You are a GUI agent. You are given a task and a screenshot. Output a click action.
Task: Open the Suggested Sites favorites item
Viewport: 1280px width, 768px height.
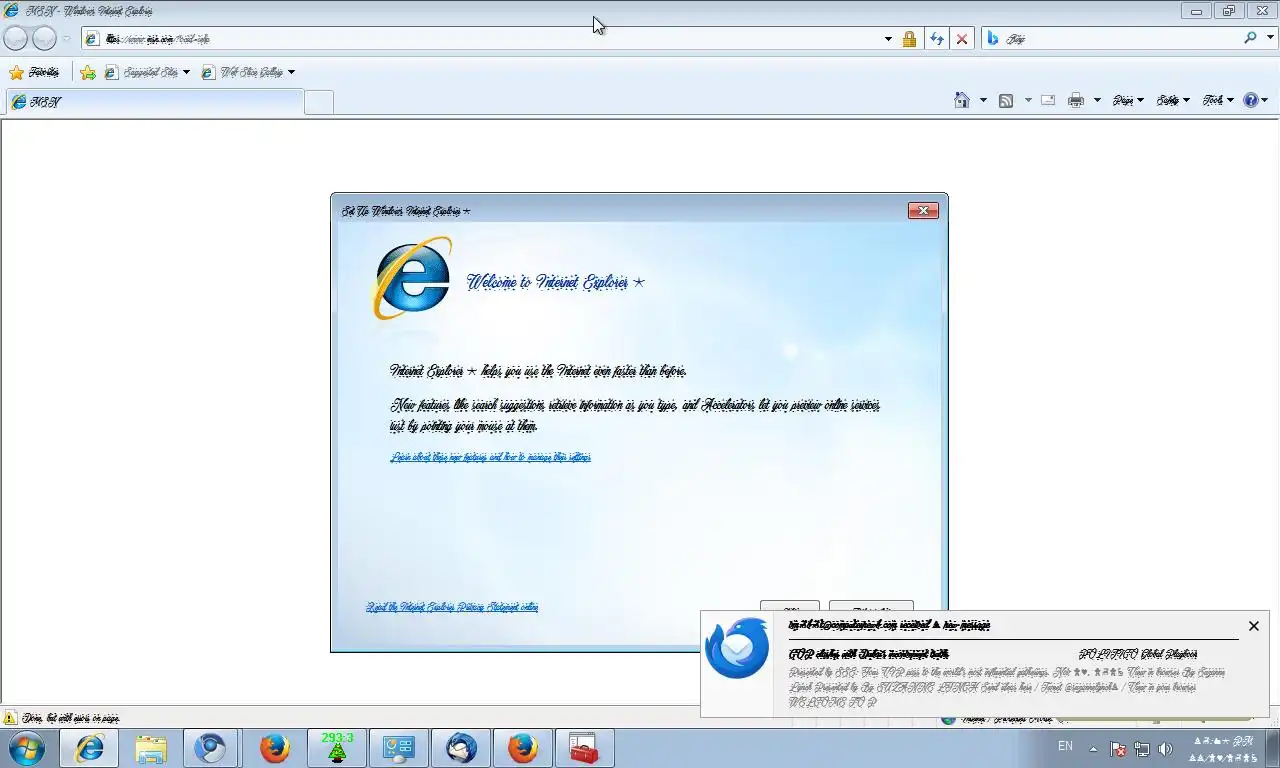click(141, 72)
